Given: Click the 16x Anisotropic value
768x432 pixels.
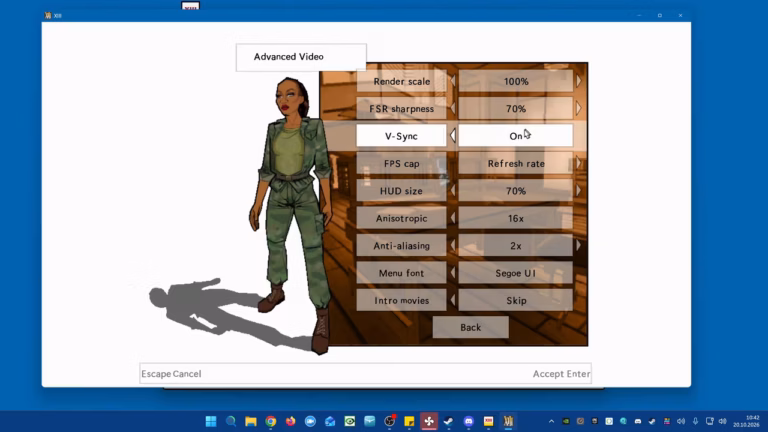Looking at the screenshot, I should tap(516, 218).
